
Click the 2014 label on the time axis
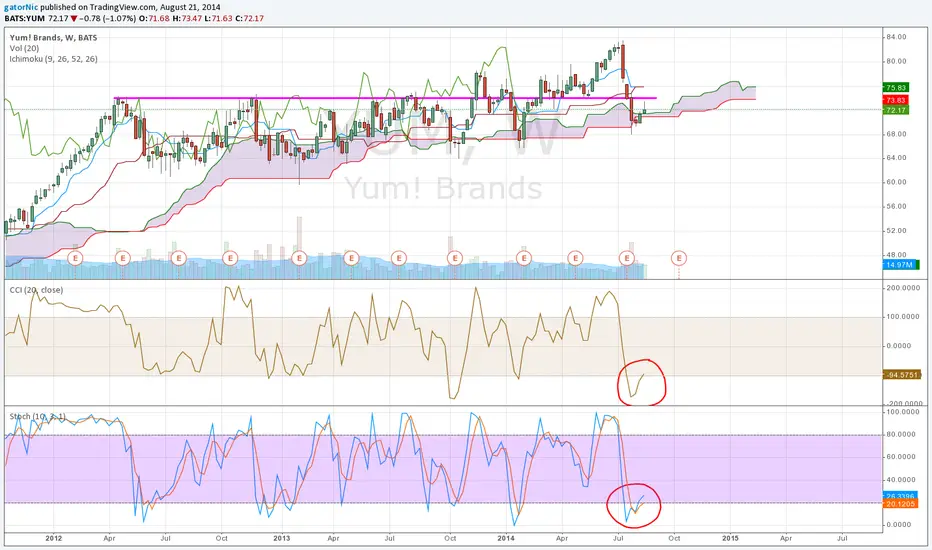506,538
